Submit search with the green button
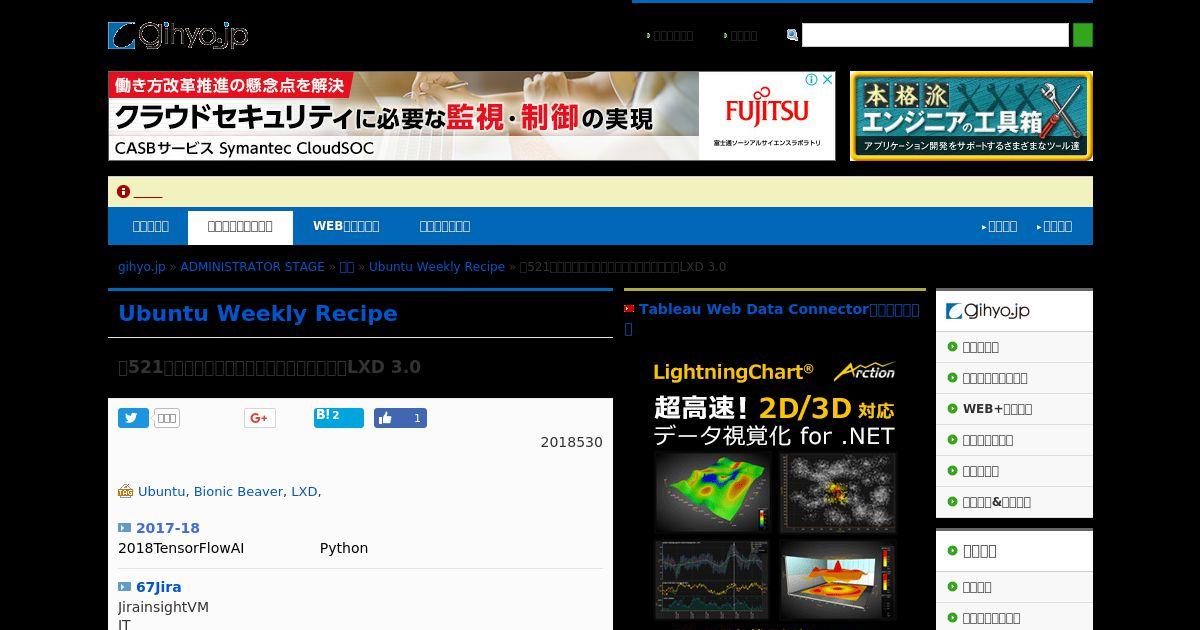This screenshot has width=1200, height=630. (x=1083, y=35)
